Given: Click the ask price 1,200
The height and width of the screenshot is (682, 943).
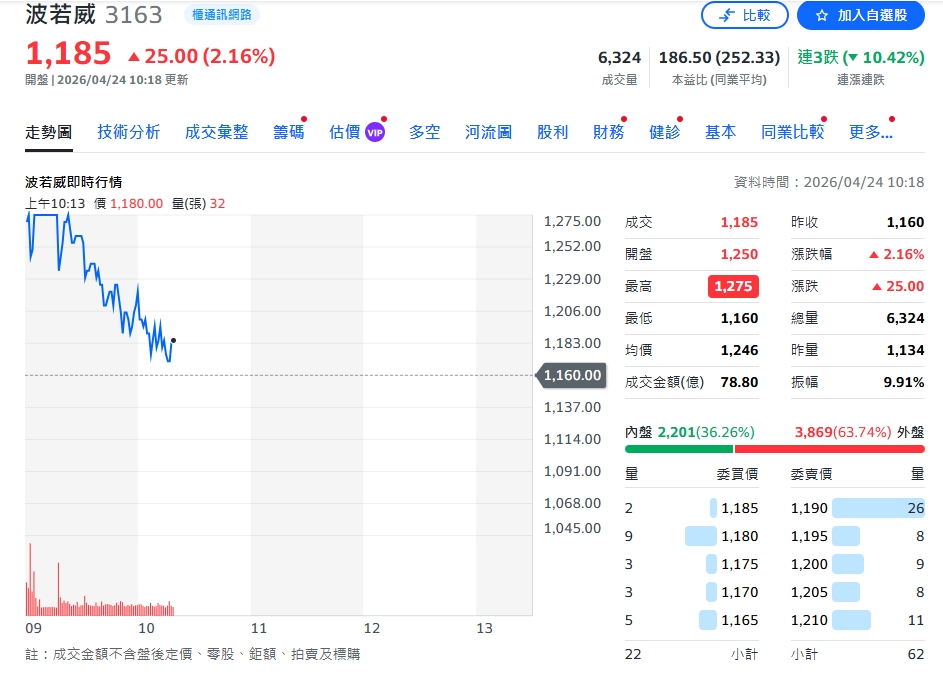Looking at the screenshot, I should (809, 564).
